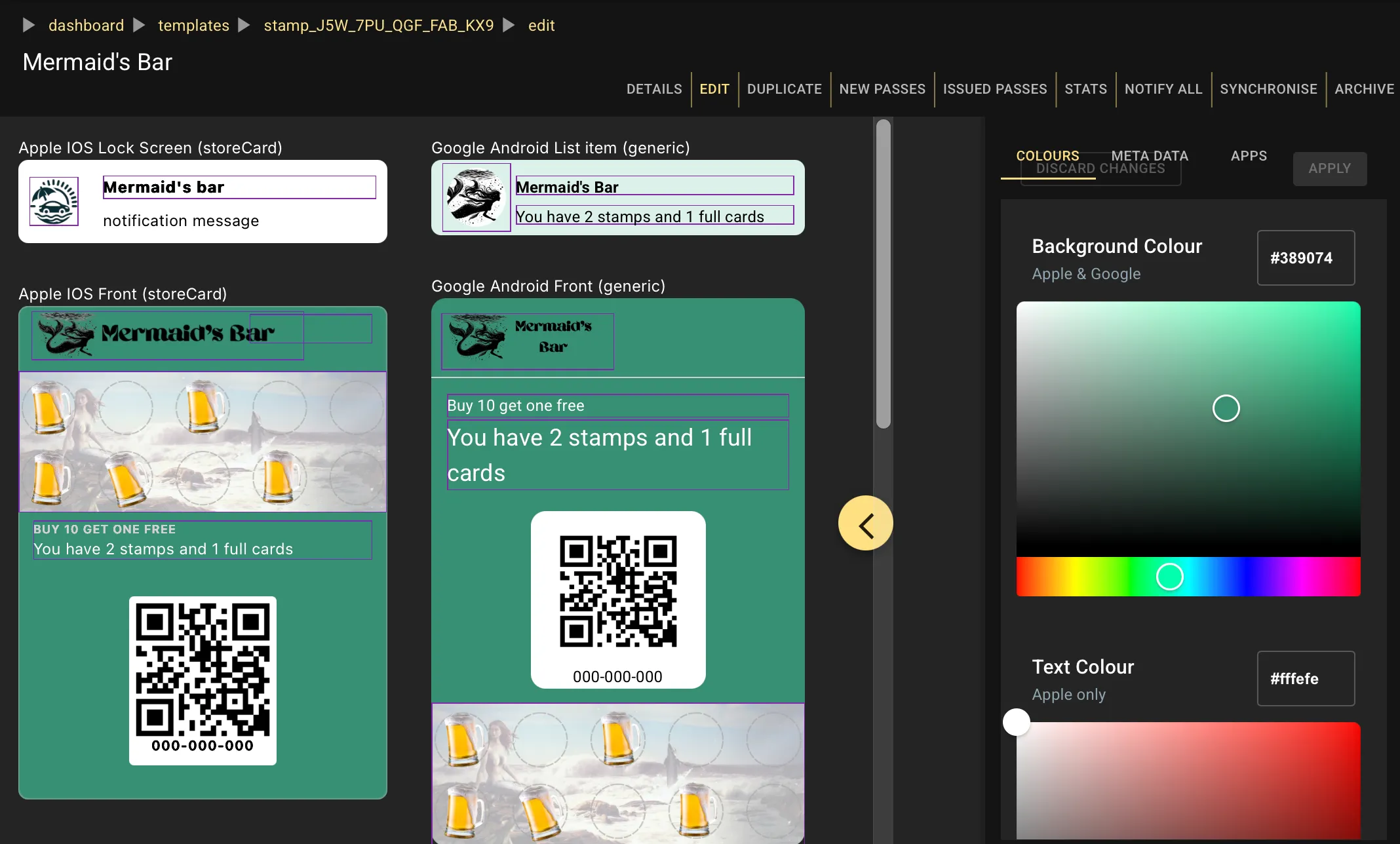Click the background colour saturation picker handle

[x=1226, y=408]
